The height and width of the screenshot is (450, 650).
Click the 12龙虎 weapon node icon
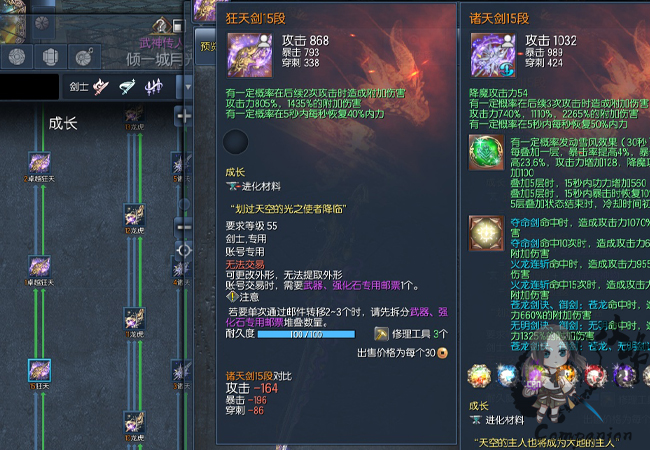click(x=134, y=214)
